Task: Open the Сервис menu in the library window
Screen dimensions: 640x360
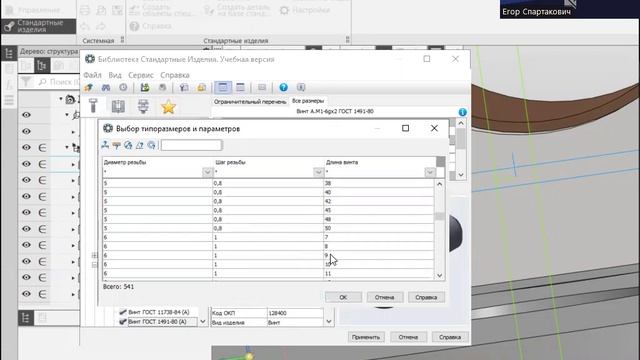Action: coord(141,75)
